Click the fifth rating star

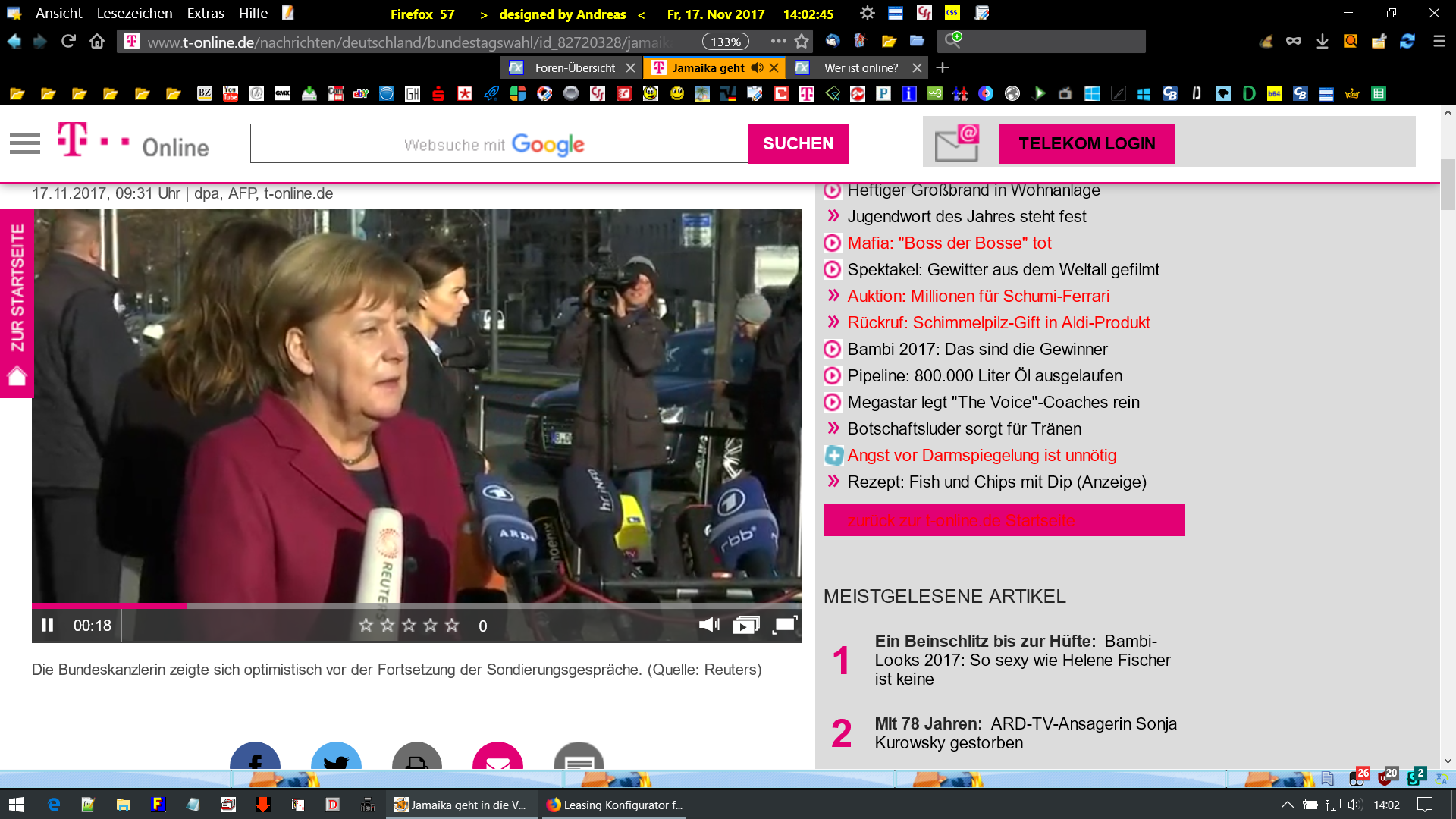click(x=453, y=625)
